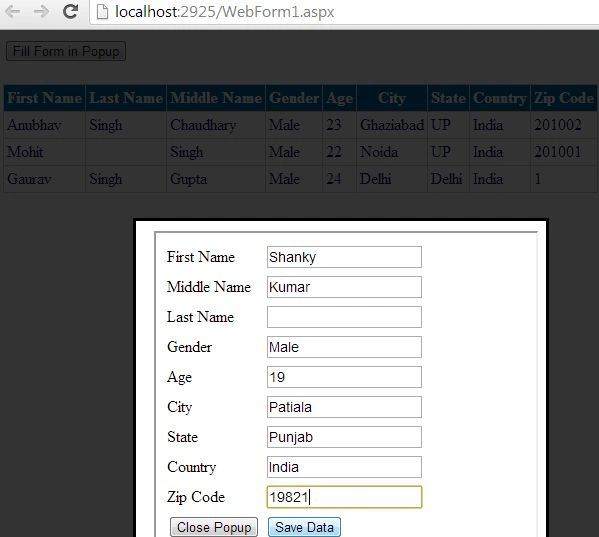Click the Chaudhary middle name cell
The image size is (599, 537).
(x=216, y=125)
